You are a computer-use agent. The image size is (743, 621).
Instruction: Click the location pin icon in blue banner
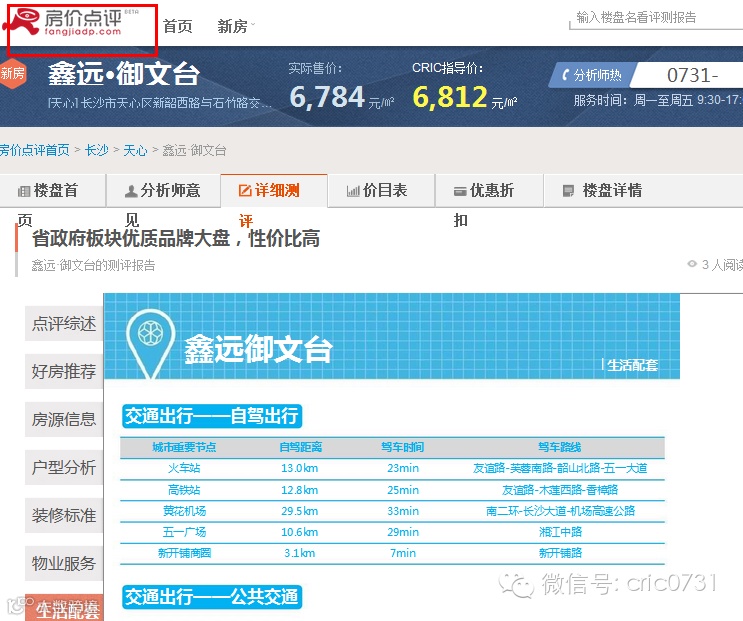[151, 344]
